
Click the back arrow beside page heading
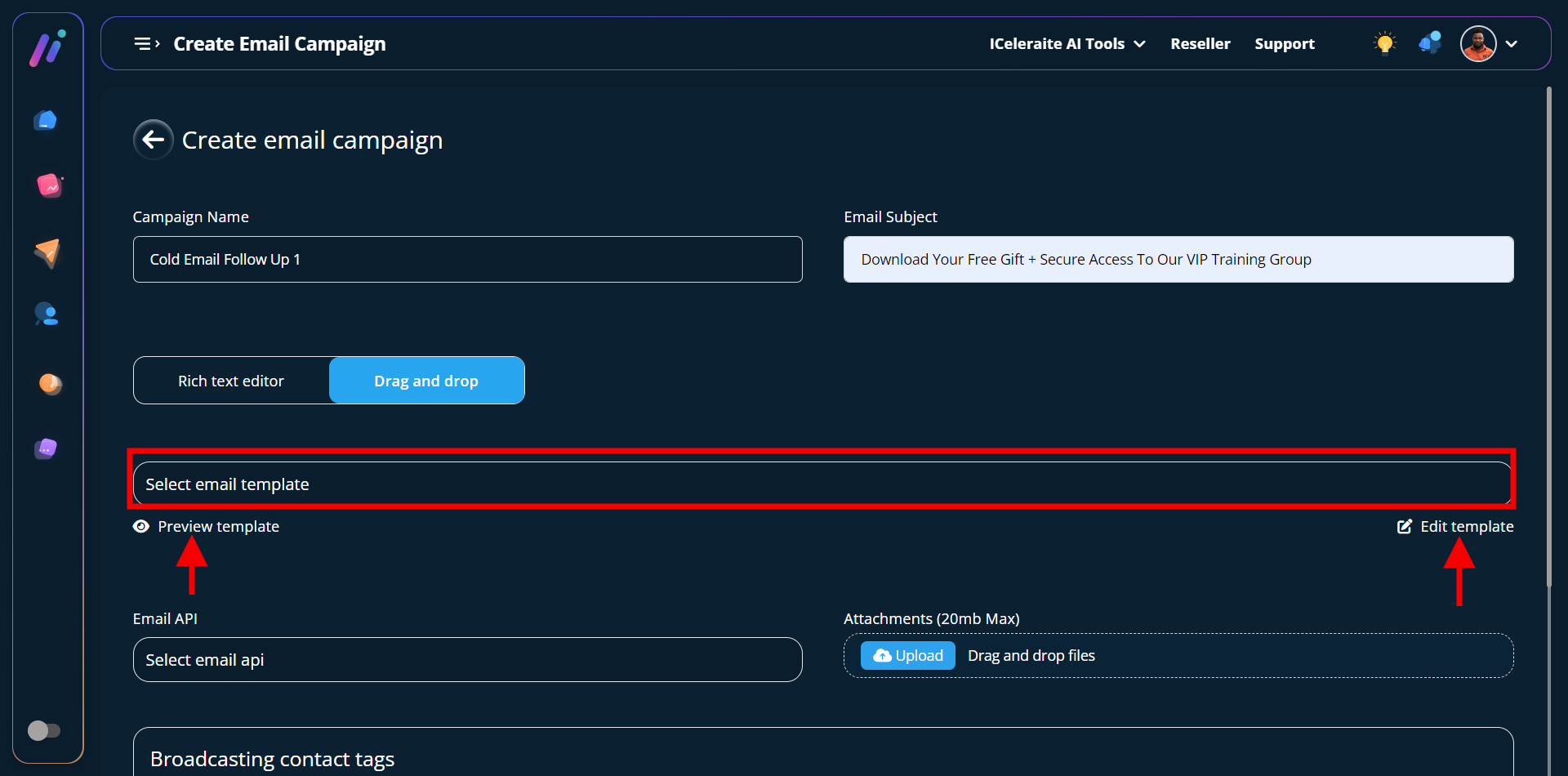(x=154, y=140)
